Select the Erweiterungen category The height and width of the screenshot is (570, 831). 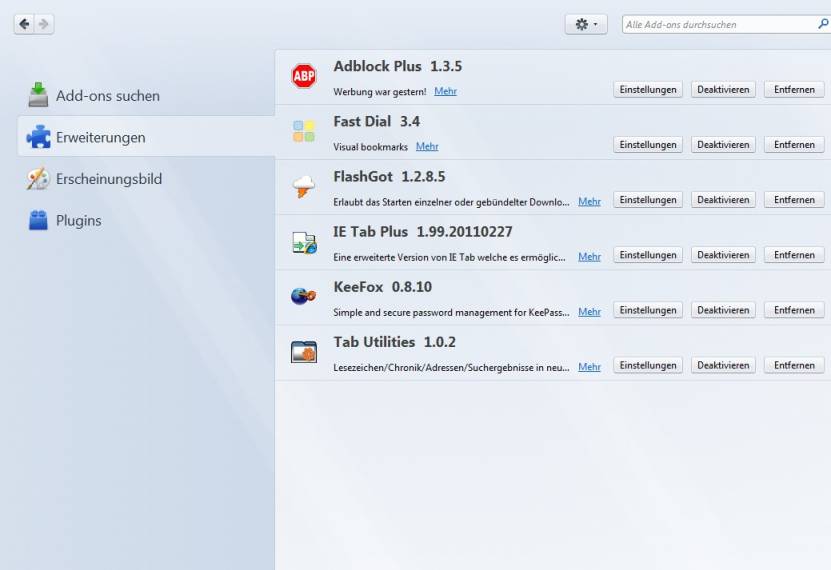tap(146, 137)
